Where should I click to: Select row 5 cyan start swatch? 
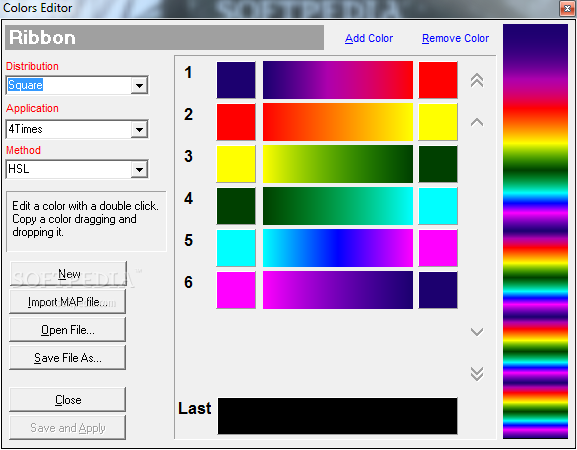point(236,248)
